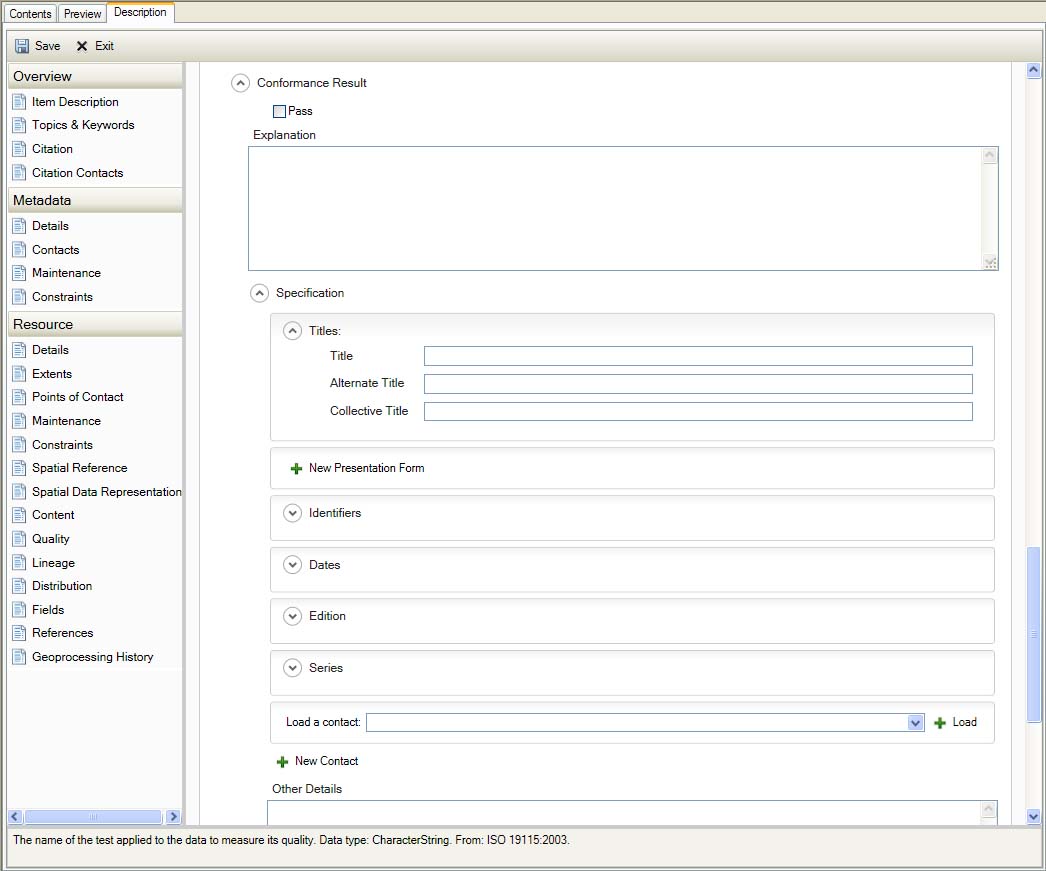Enable the Pass checkbox
This screenshot has width=1046, height=871.
pos(280,111)
